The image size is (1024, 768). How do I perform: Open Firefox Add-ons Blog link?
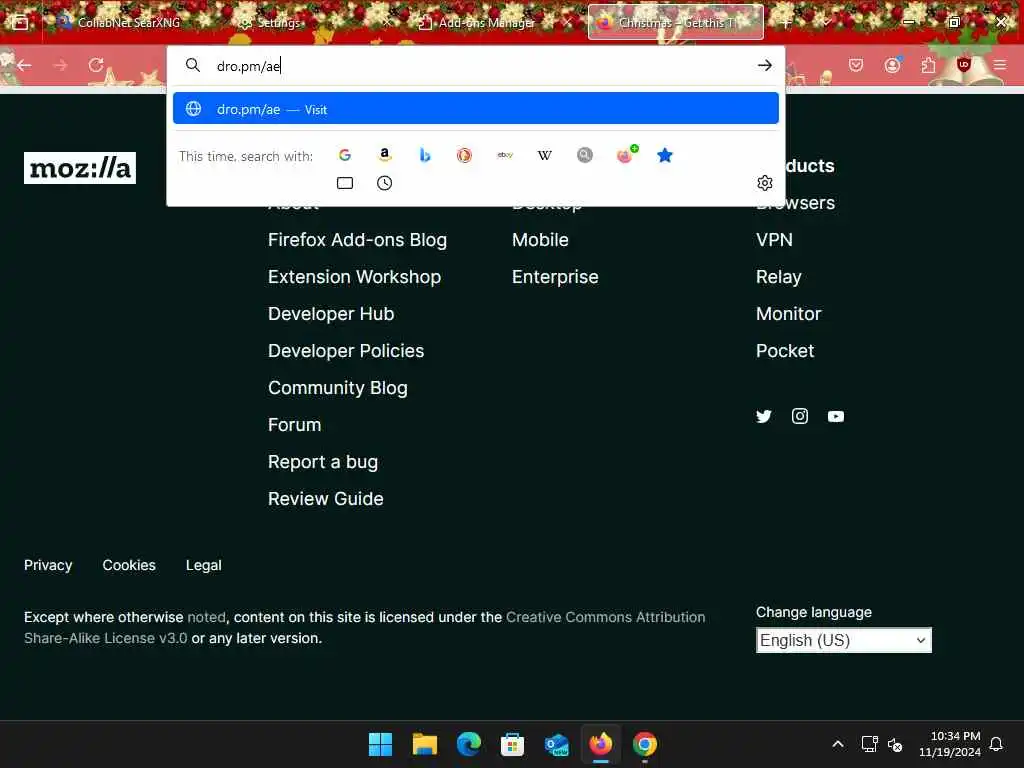[x=357, y=240]
